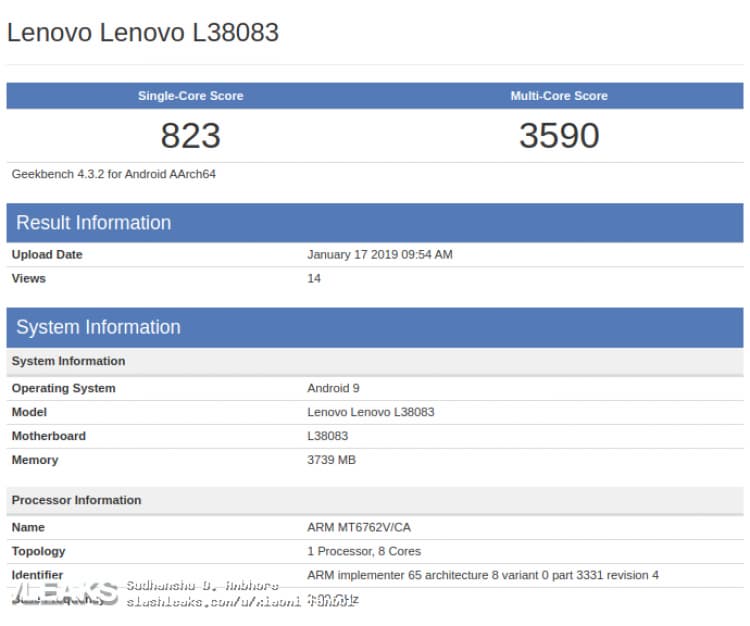Click the single-core score value 823
750x626 pixels.
click(190, 135)
